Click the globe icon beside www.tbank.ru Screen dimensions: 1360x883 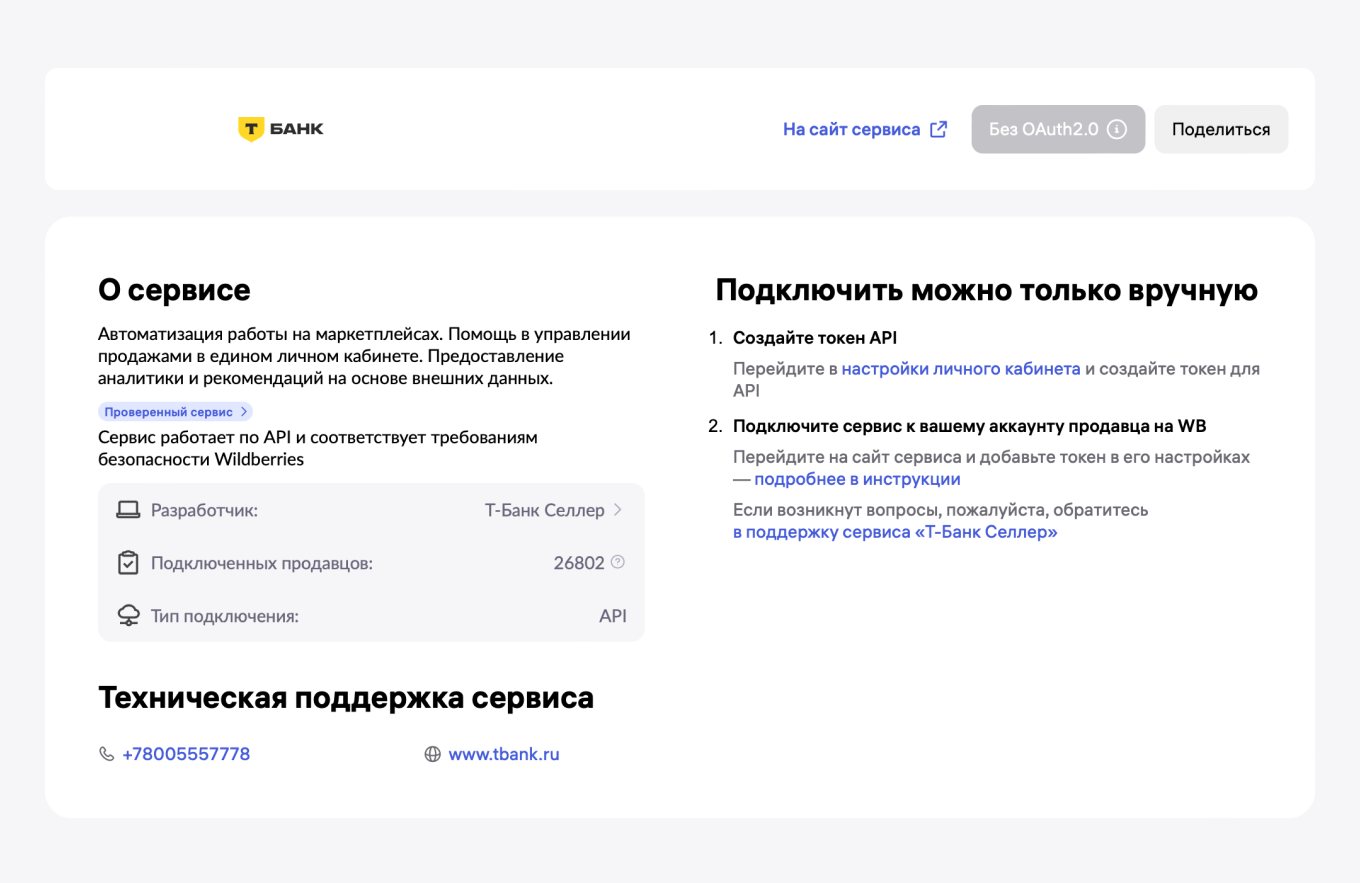[431, 754]
